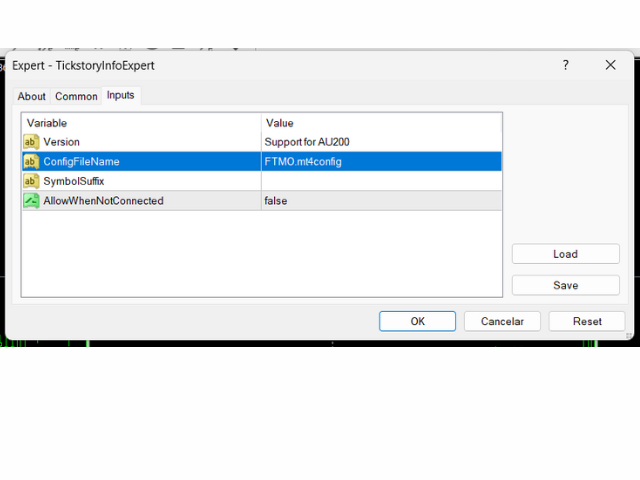Click the 'Support for AU200' value cell
The width and height of the screenshot is (640, 480).
click(x=381, y=142)
